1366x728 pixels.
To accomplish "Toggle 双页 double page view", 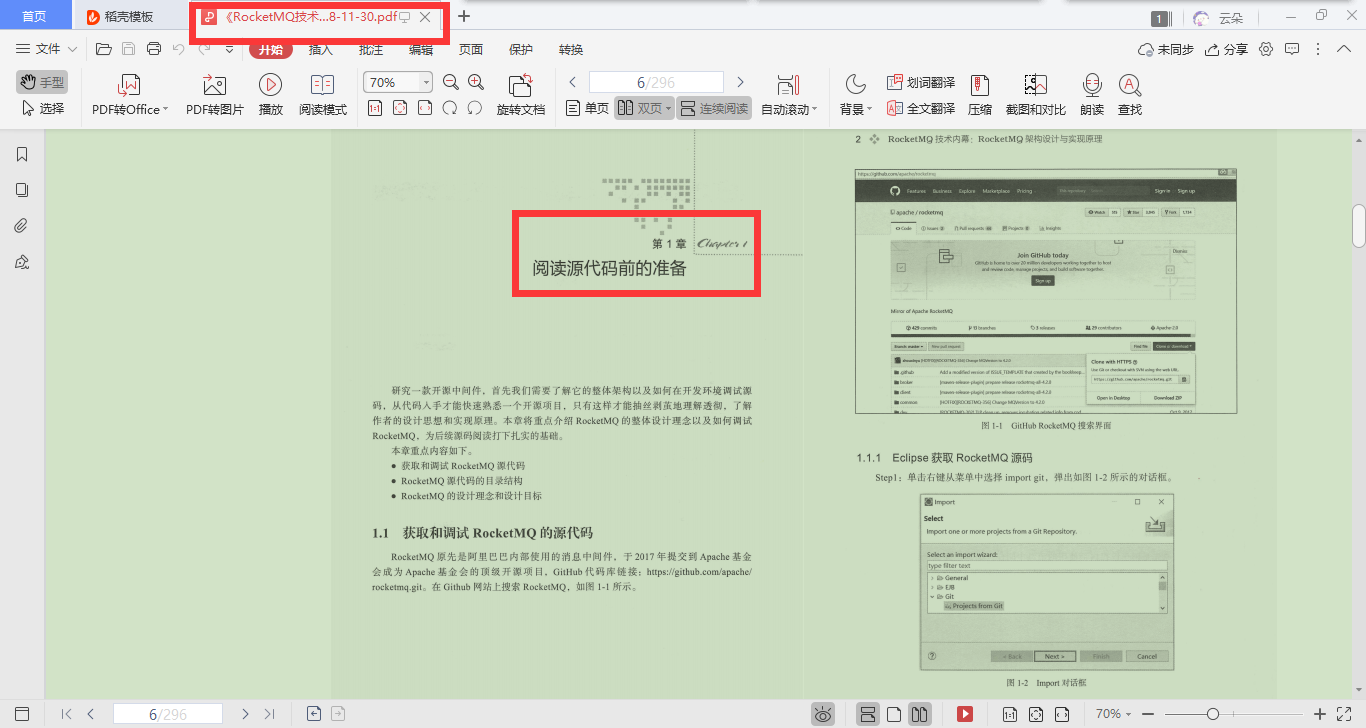I will pyautogui.click(x=638, y=108).
